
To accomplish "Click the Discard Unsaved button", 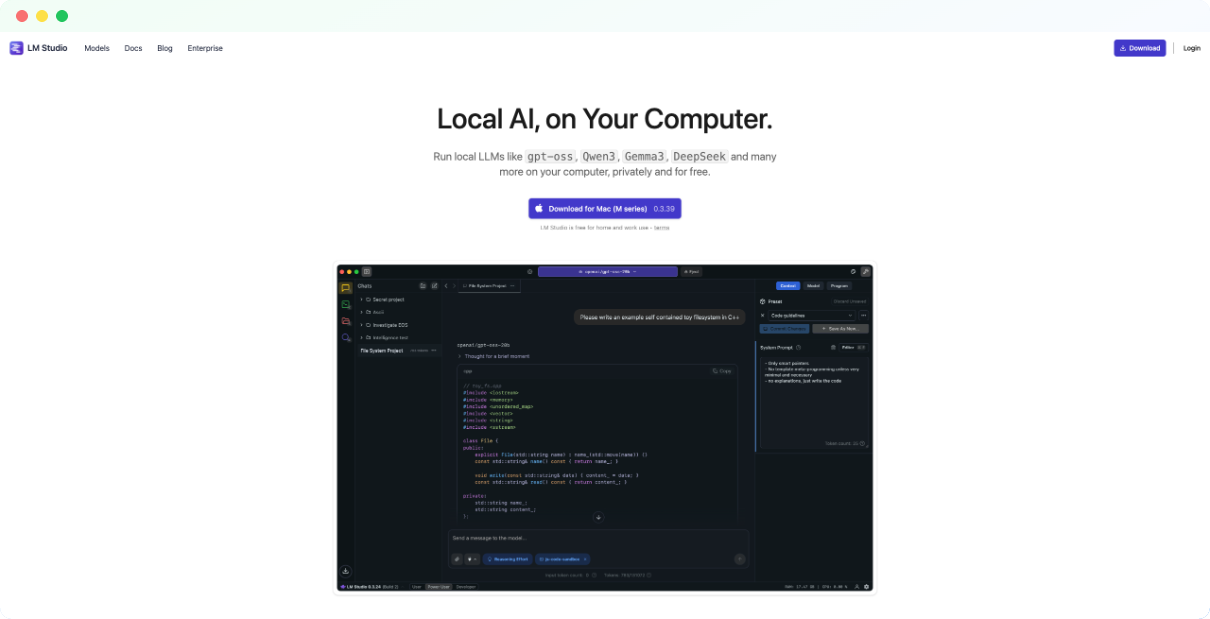I will pos(850,301).
